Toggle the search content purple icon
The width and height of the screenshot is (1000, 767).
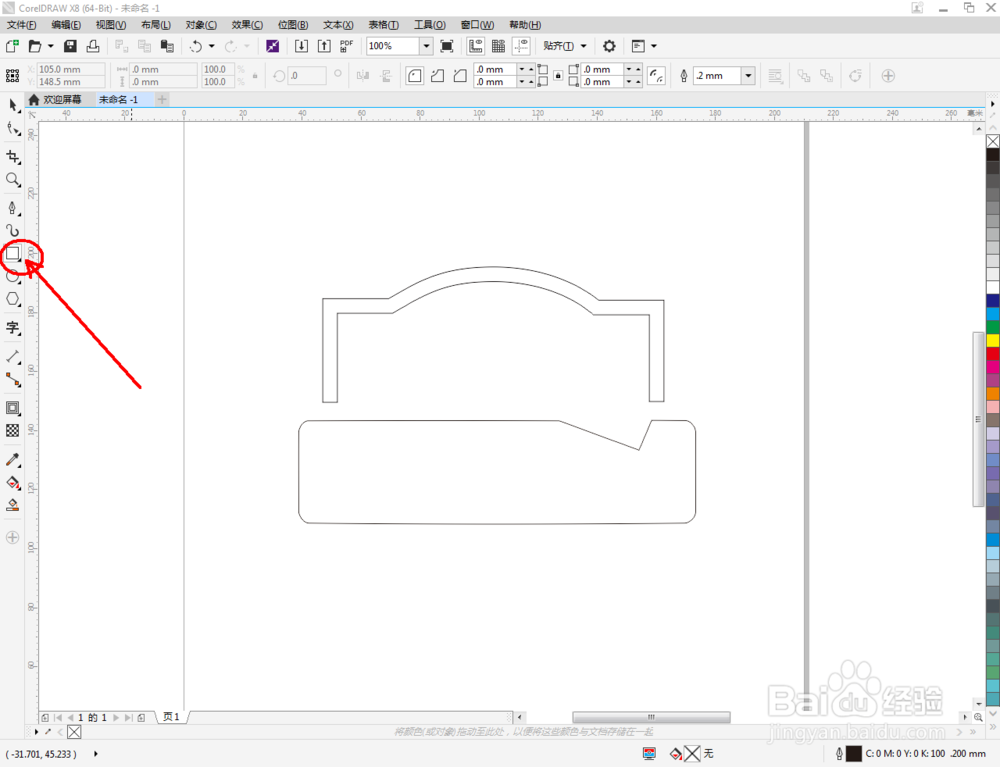pyautogui.click(x=272, y=46)
